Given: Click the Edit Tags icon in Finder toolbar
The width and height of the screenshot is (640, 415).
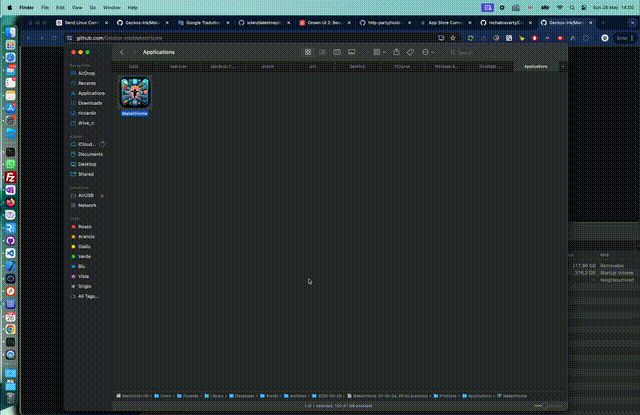Looking at the screenshot, I should [x=411, y=52].
